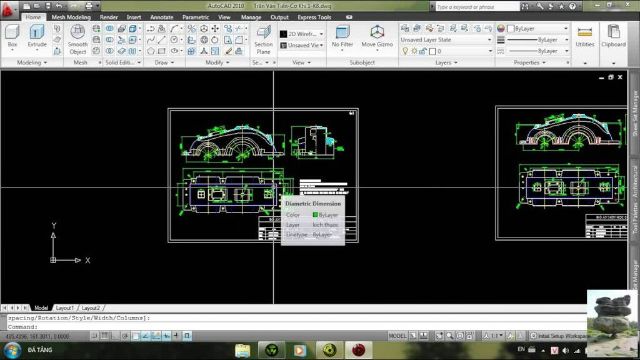Switch to the Annotate ribbon tab
Screen dimensions: 640x360
(162, 17)
